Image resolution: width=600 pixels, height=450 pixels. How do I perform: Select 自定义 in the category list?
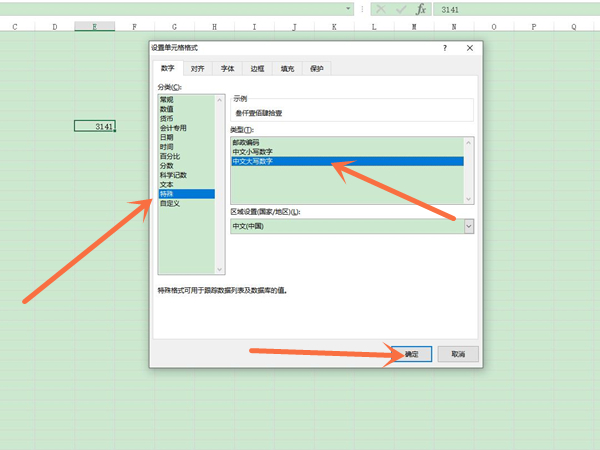[170, 203]
